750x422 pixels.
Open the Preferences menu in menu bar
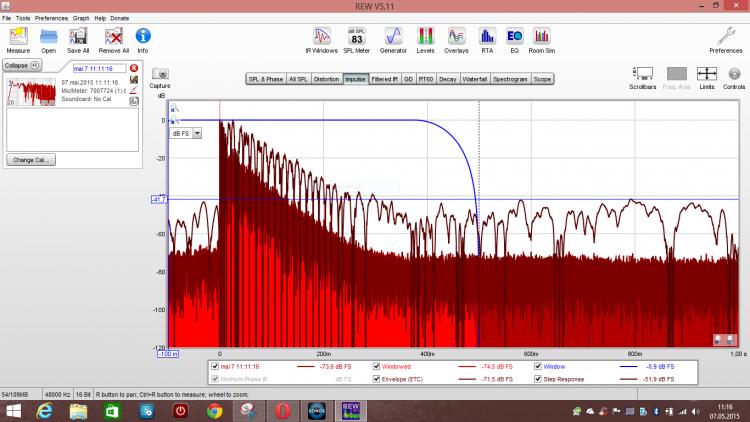[51, 19]
